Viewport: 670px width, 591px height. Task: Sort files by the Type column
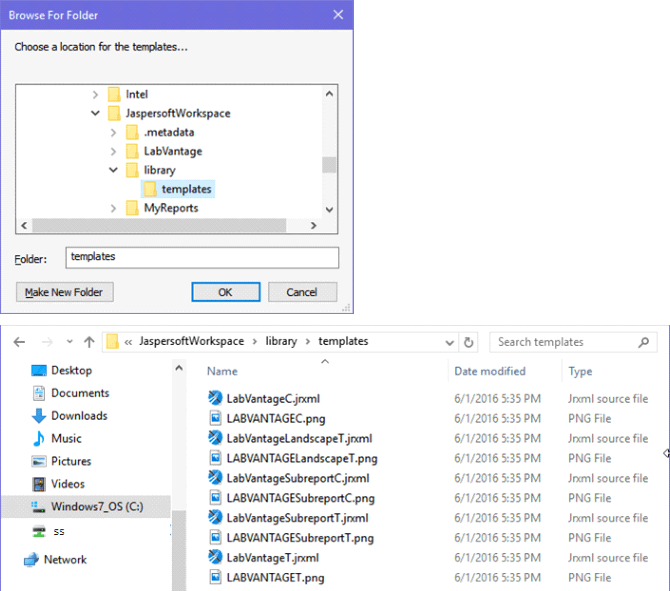(x=580, y=371)
